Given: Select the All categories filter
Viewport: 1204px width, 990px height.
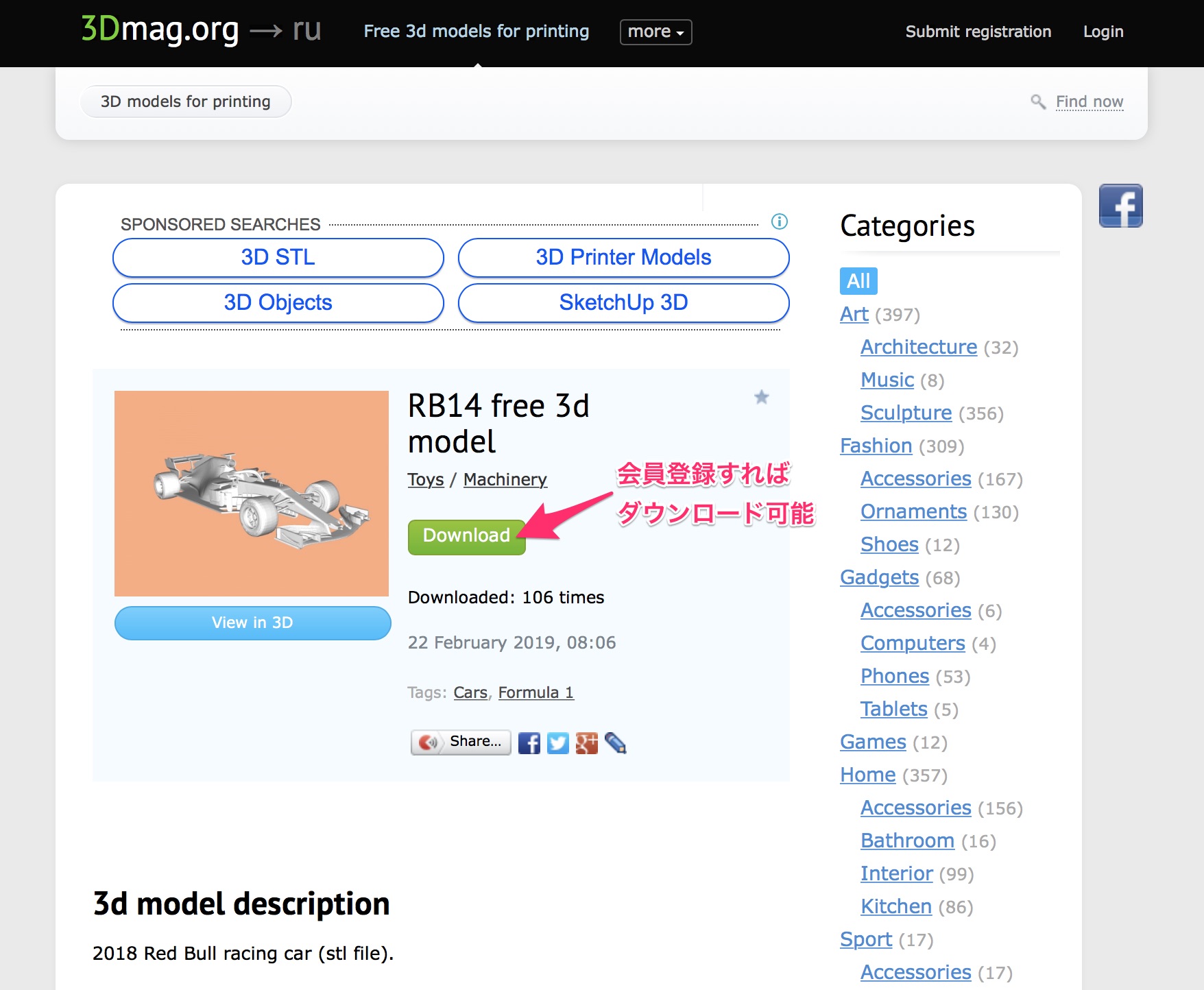Looking at the screenshot, I should pos(858,281).
